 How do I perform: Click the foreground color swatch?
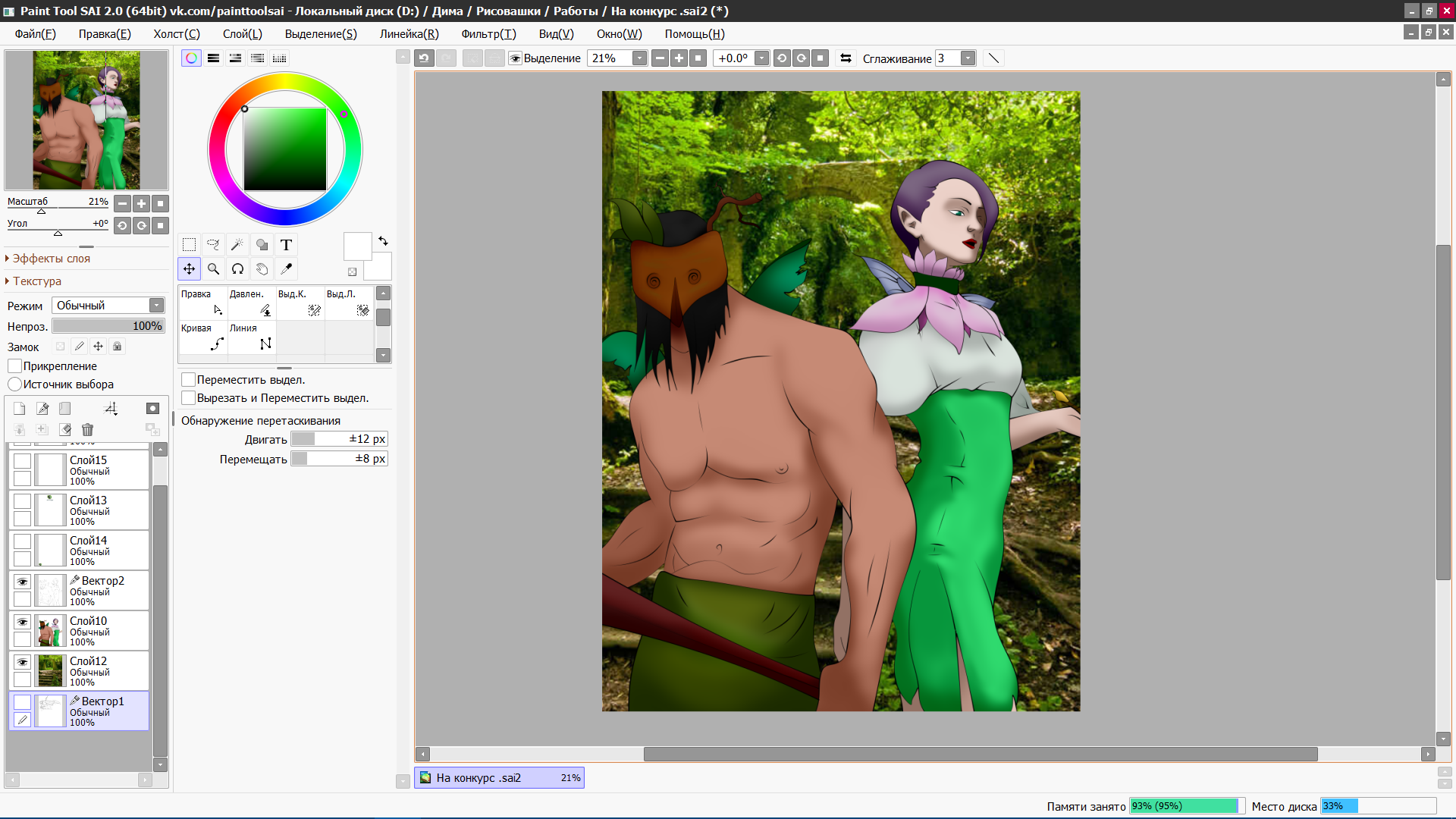[358, 247]
